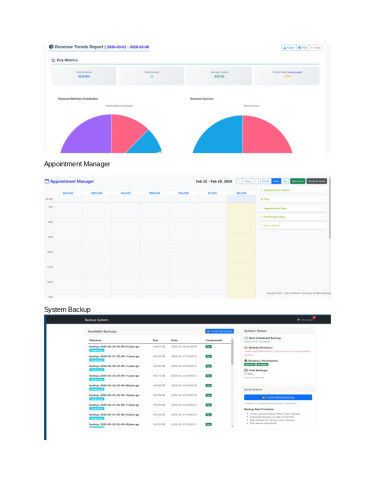Select the Wed 2/25 column header
This screenshot has width=375, height=485.
click(x=155, y=193)
